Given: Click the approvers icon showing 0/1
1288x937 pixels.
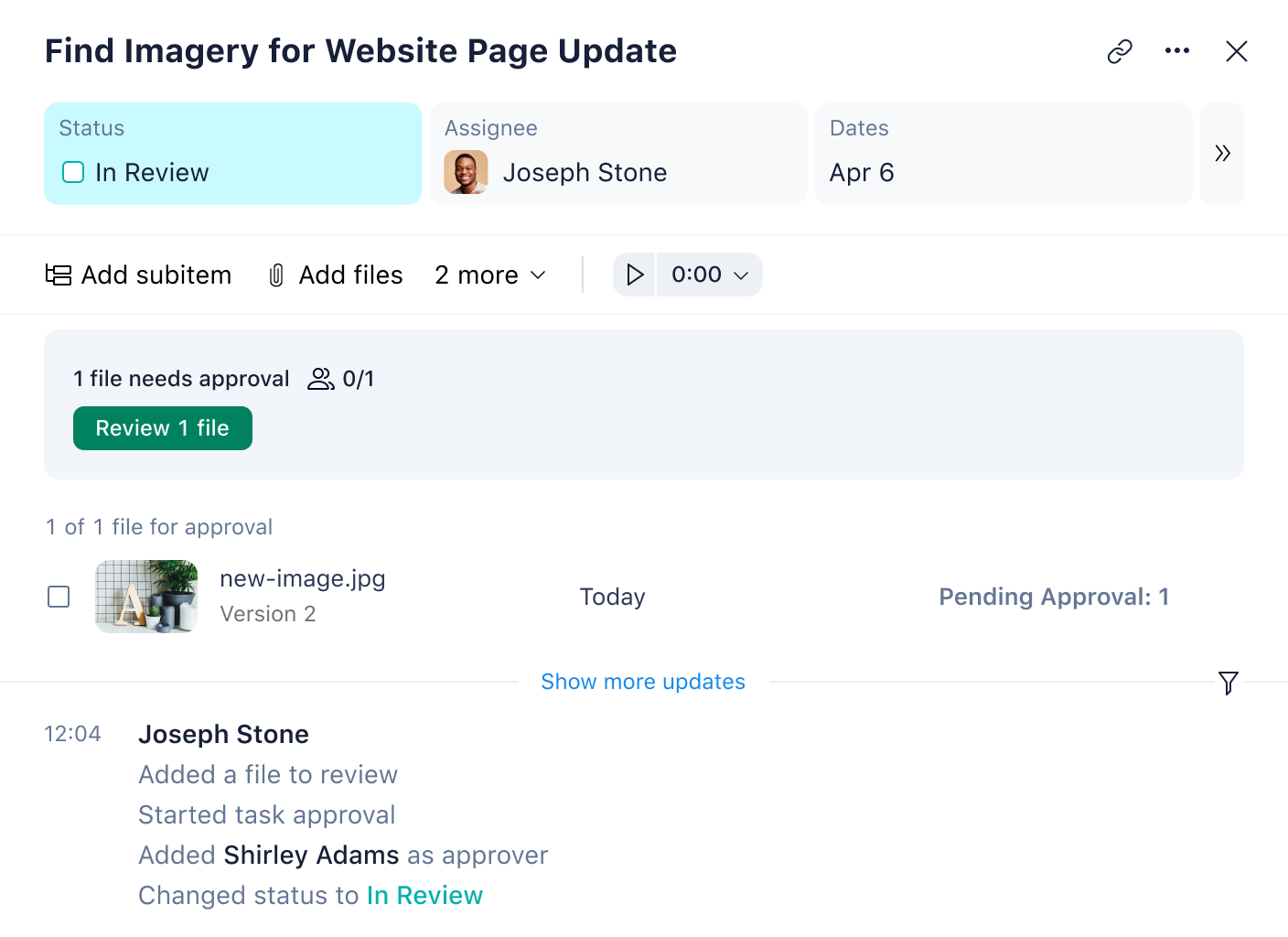Looking at the screenshot, I should pos(320,379).
